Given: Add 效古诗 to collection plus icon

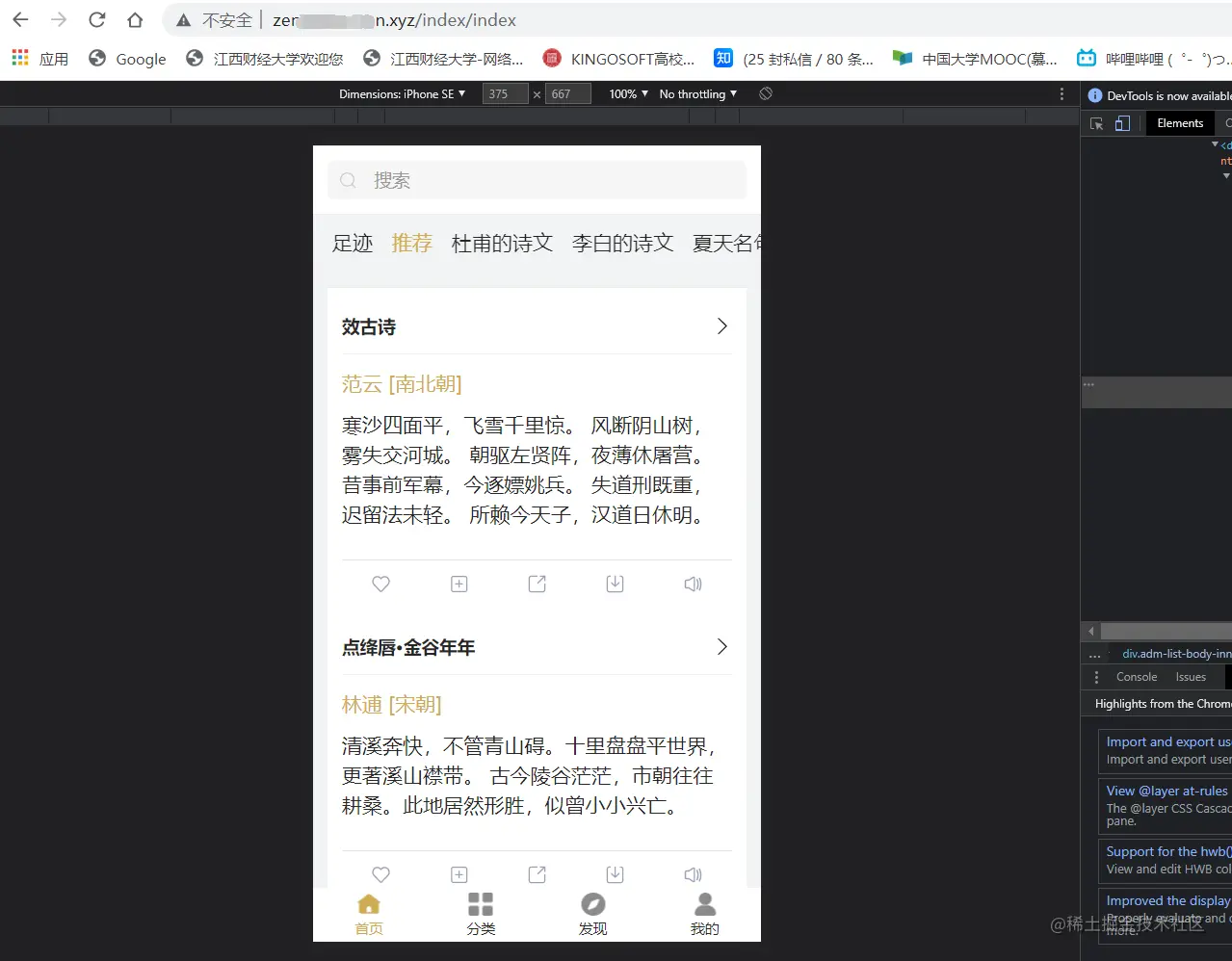Looking at the screenshot, I should tap(459, 584).
